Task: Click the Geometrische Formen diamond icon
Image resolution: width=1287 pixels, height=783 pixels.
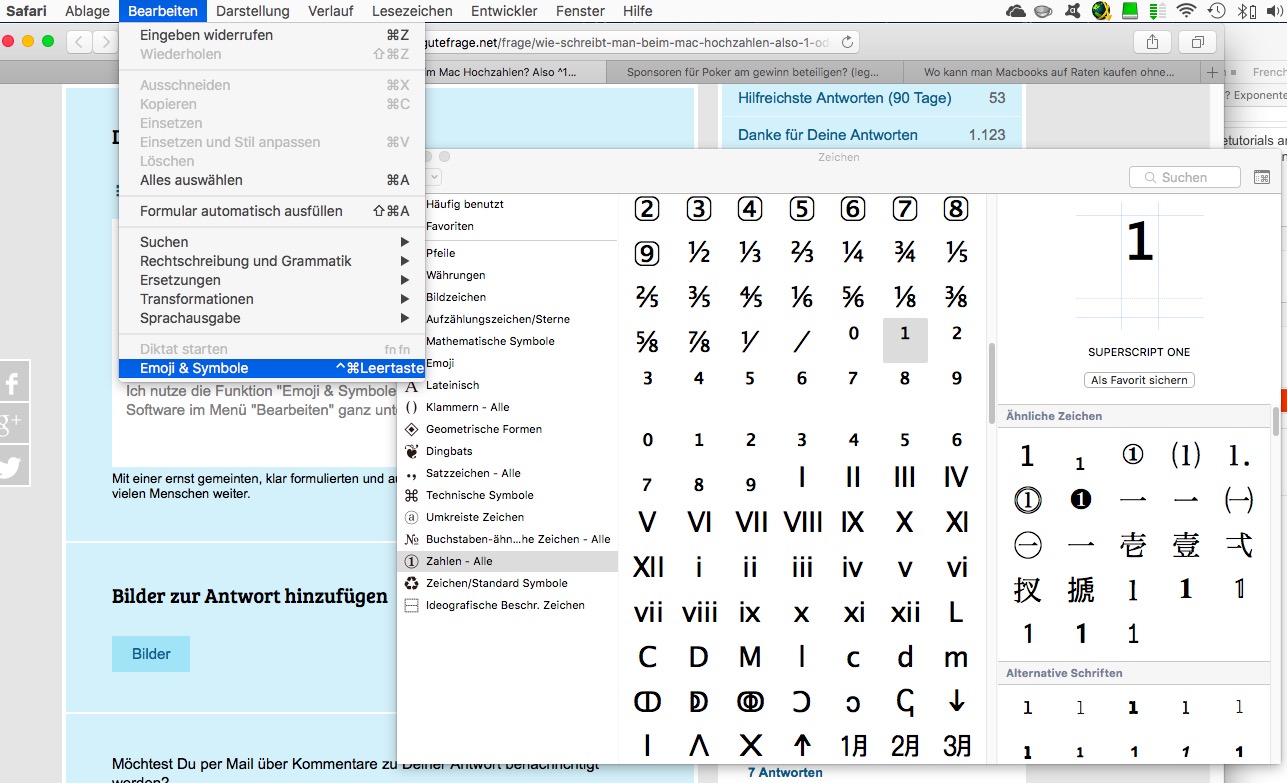Action: pyautogui.click(x=411, y=429)
